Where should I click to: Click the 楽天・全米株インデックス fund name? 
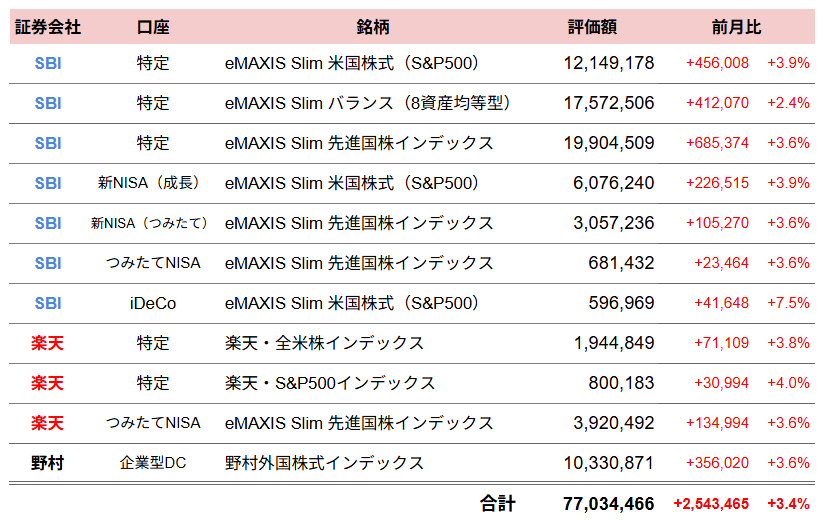tap(325, 343)
